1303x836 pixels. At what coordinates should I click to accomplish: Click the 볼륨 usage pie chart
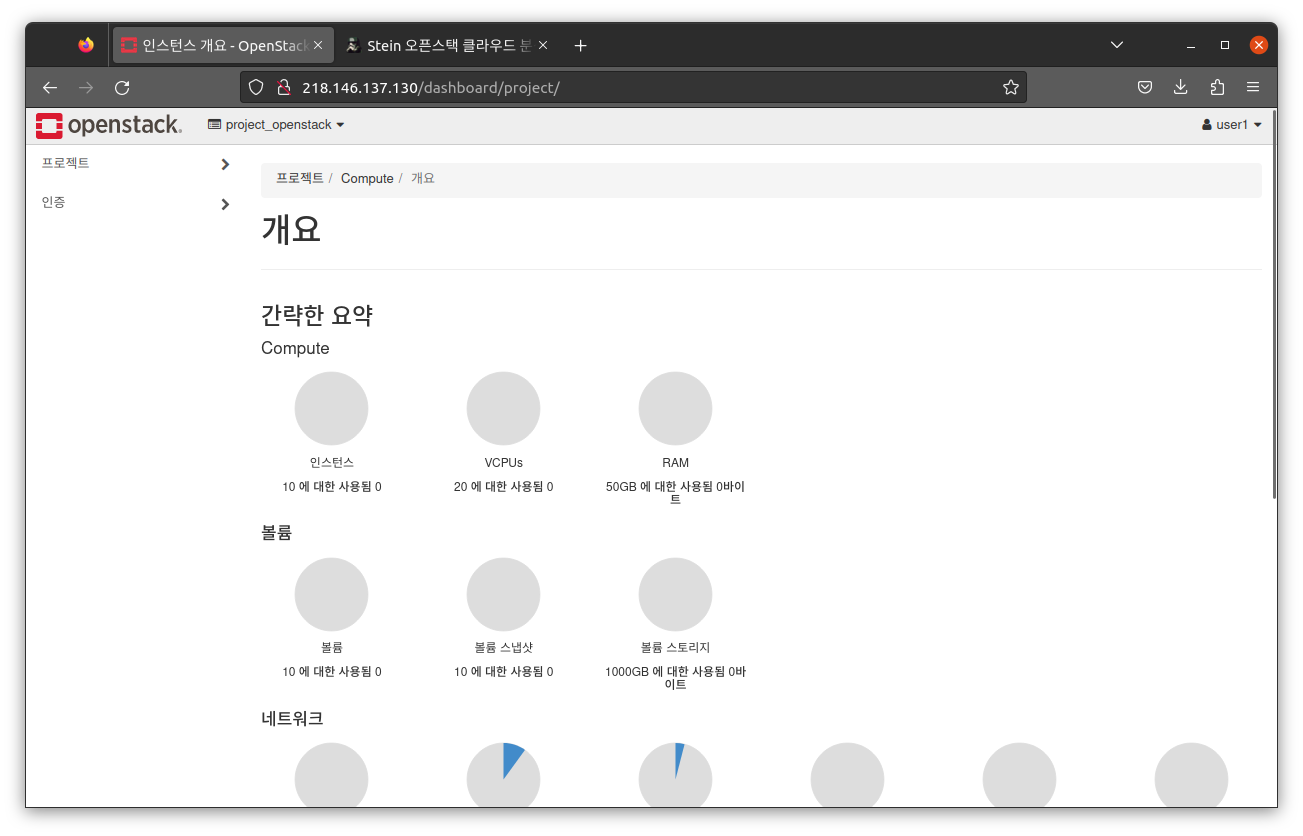pos(331,594)
